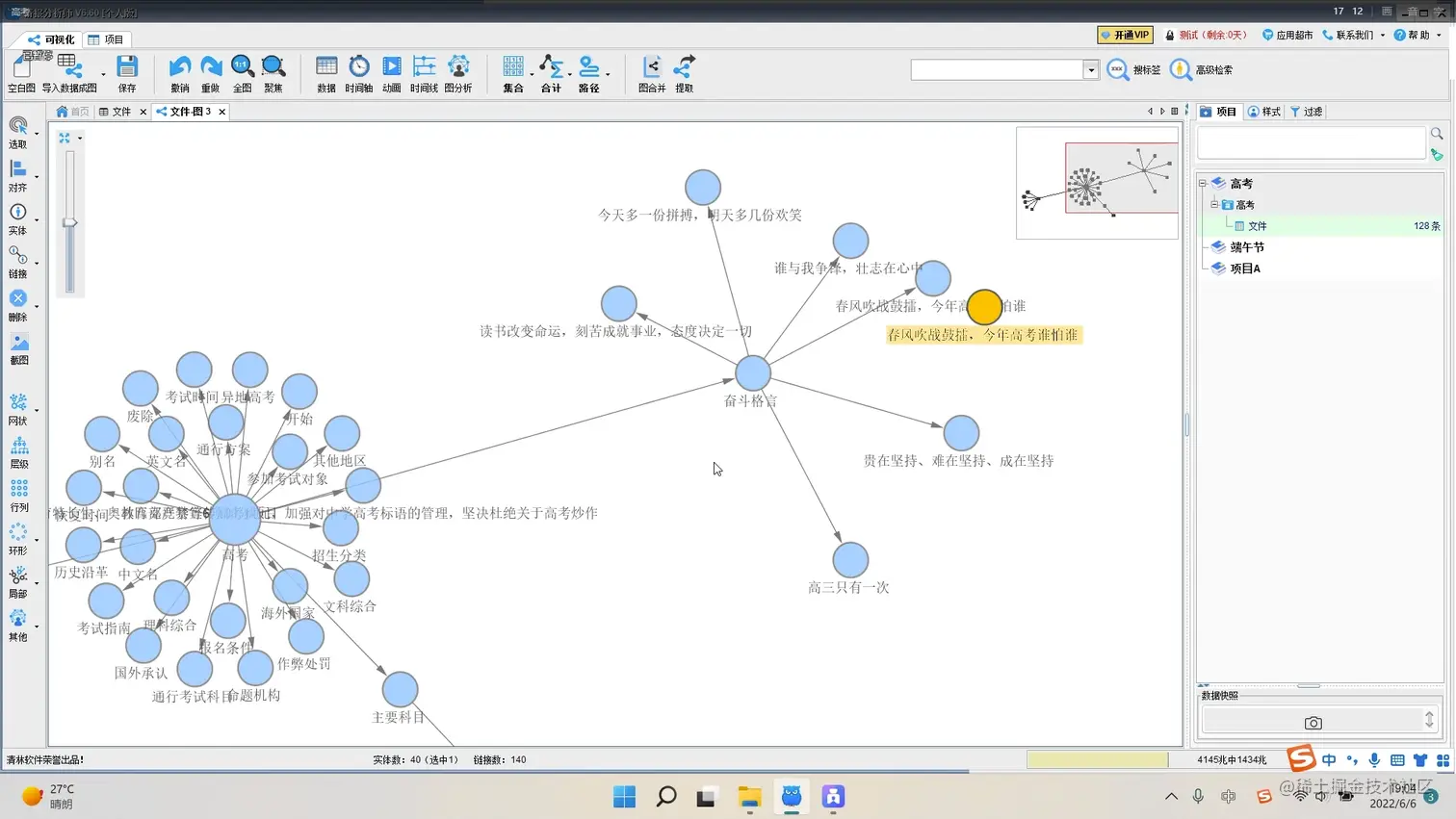Switch to the 可视化 ribbon tab
1456x819 pixels.
tap(51, 39)
